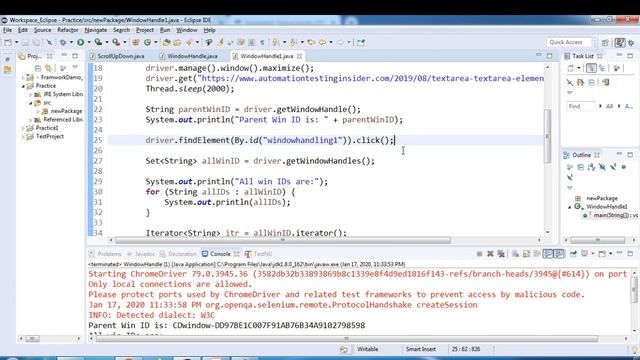Click the Back navigation arrow icon
Screen dimensions: 640x360
point(322,42)
